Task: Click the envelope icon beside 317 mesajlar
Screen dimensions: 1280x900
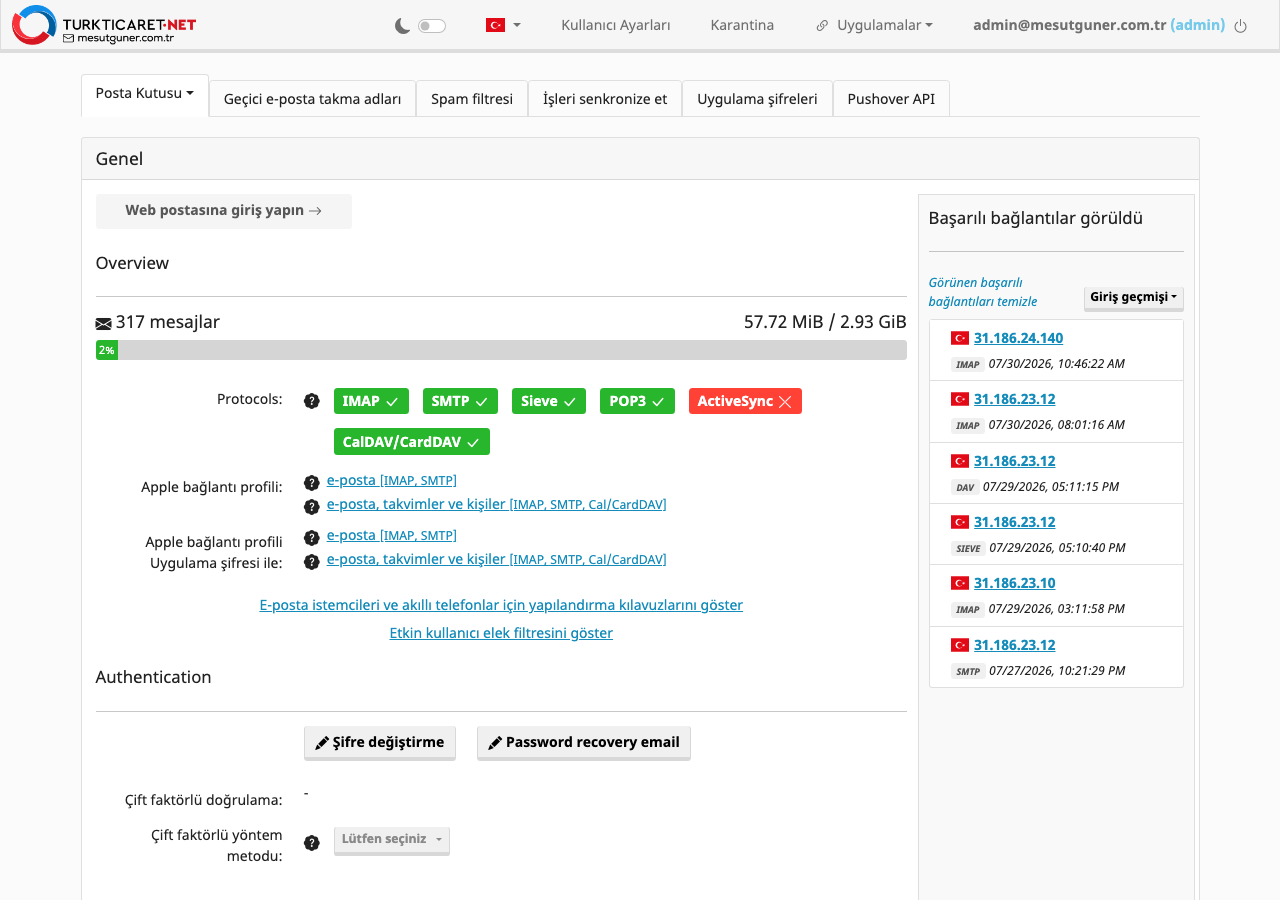Action: point(104,323)
